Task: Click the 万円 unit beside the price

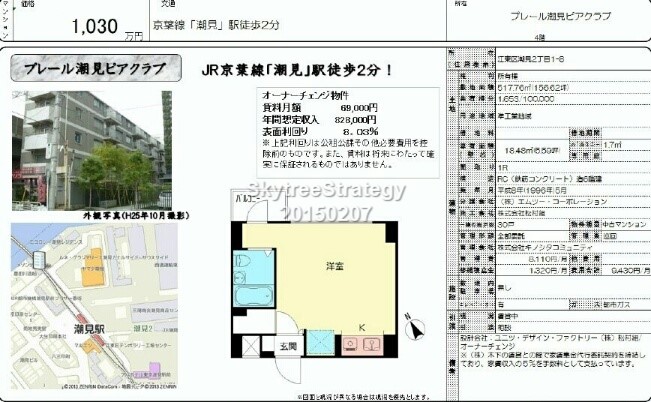Action: pyautogui.click(x=133, y=36)
